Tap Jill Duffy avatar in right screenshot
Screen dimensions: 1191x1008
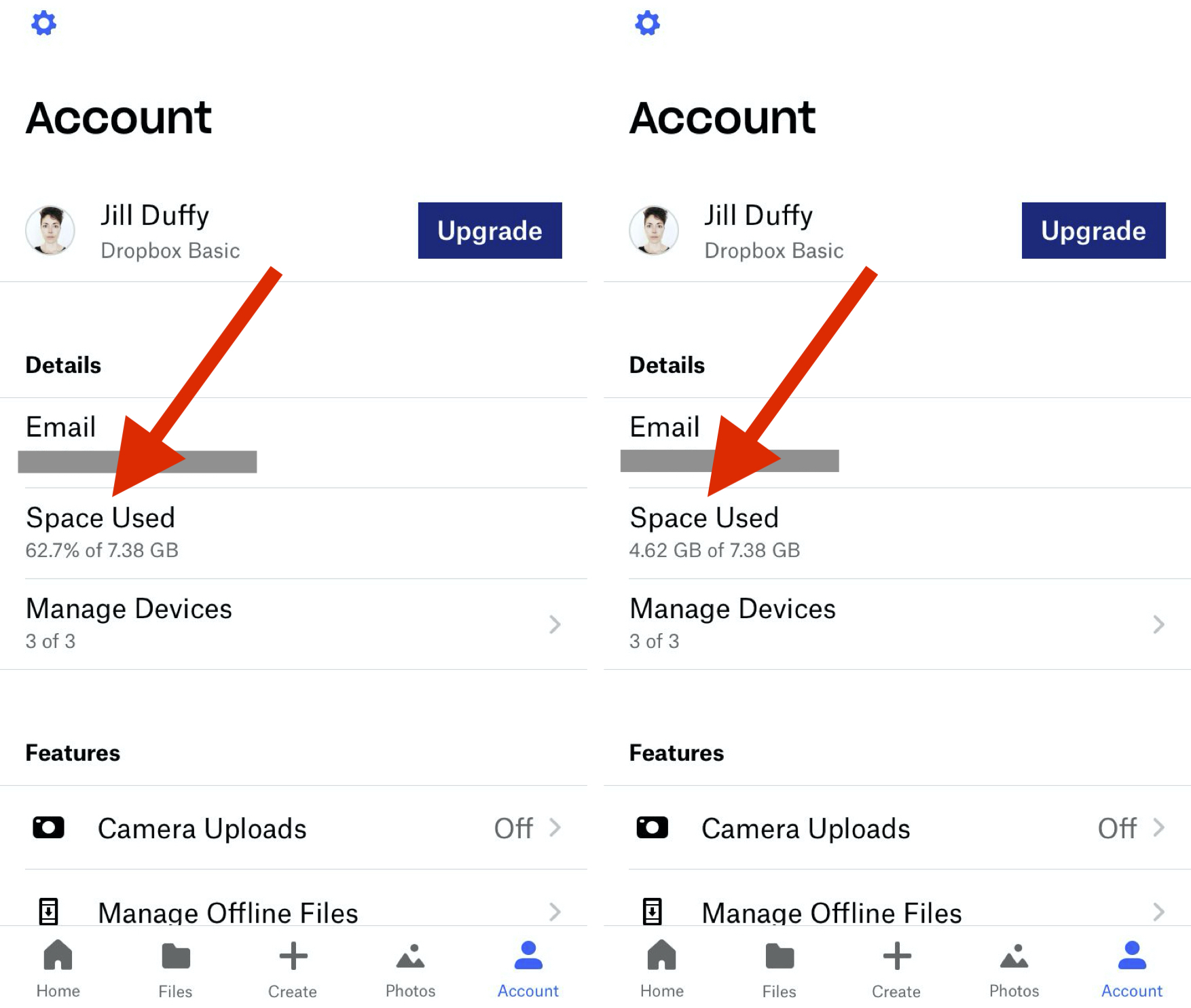[x=654, y=230]
